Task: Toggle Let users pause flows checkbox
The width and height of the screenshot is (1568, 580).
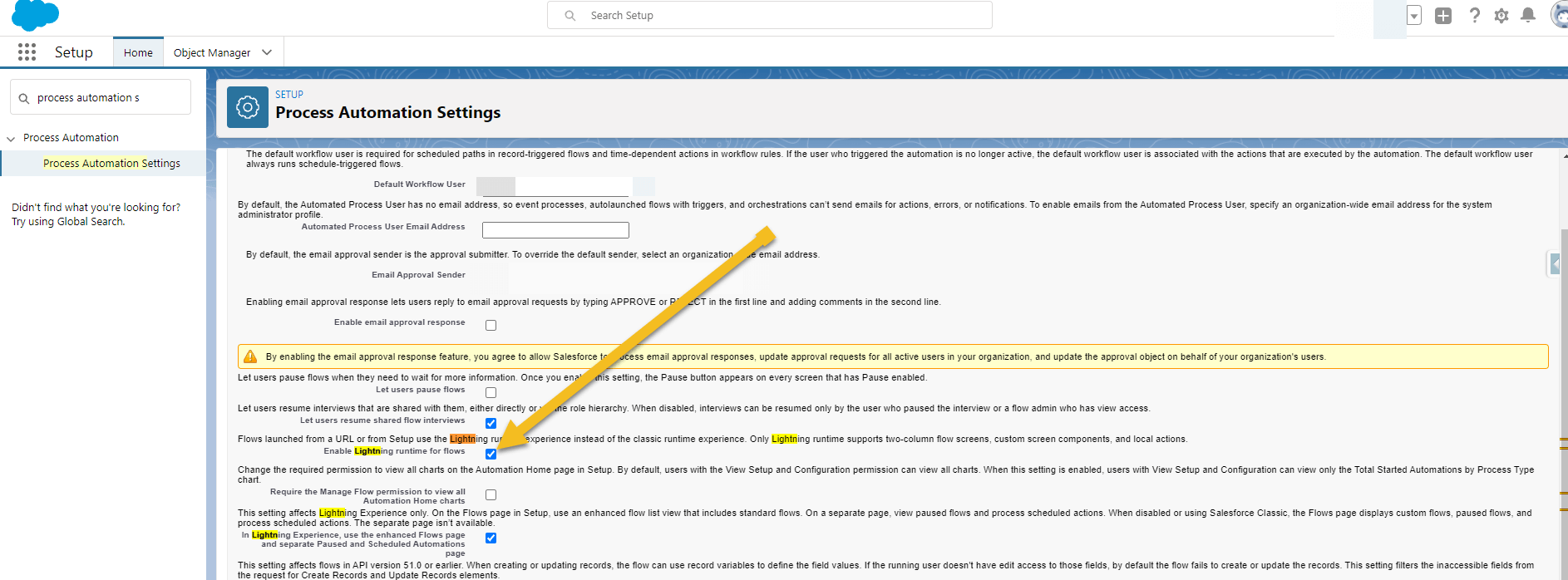Action: click(491, 392)
